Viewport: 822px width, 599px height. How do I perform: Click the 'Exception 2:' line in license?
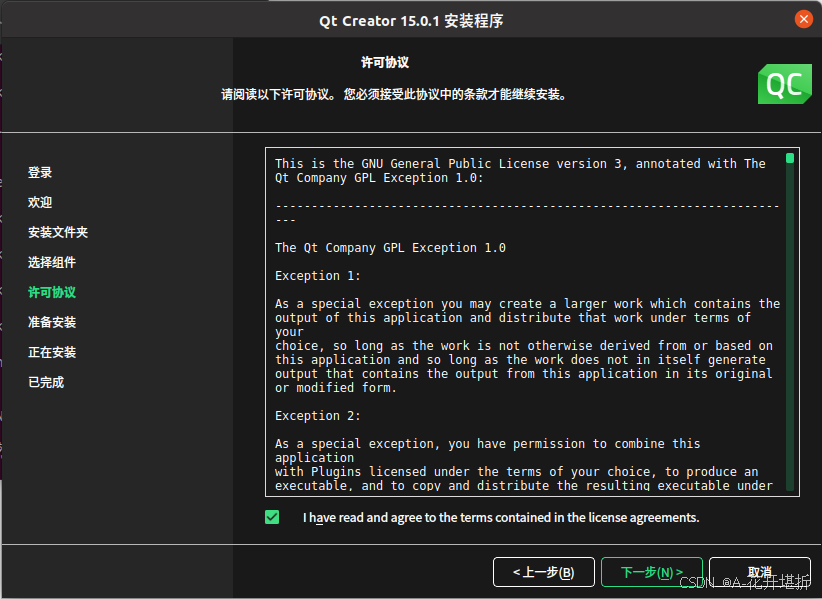point(318,416)
